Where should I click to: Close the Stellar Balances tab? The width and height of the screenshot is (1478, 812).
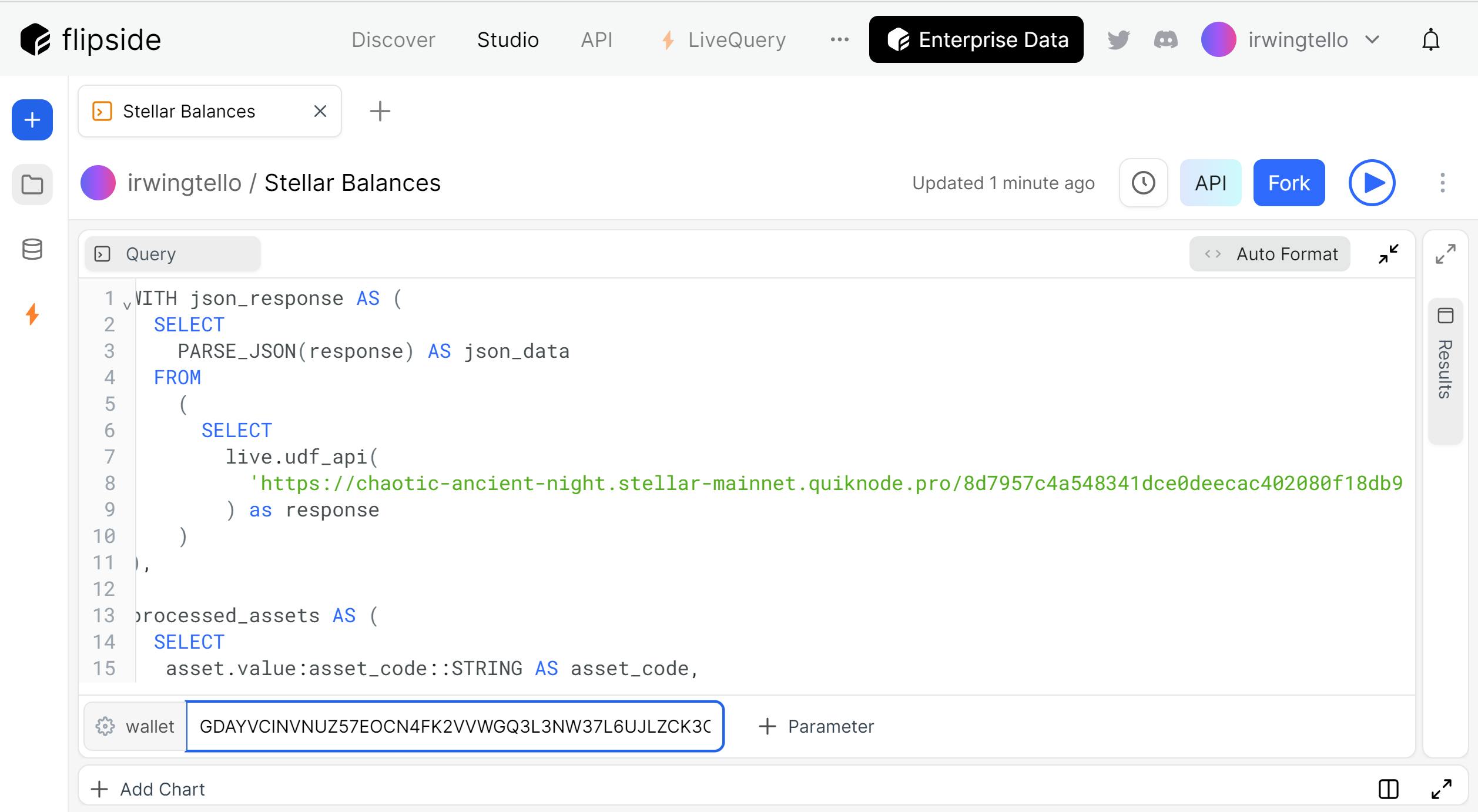(320, 111)
